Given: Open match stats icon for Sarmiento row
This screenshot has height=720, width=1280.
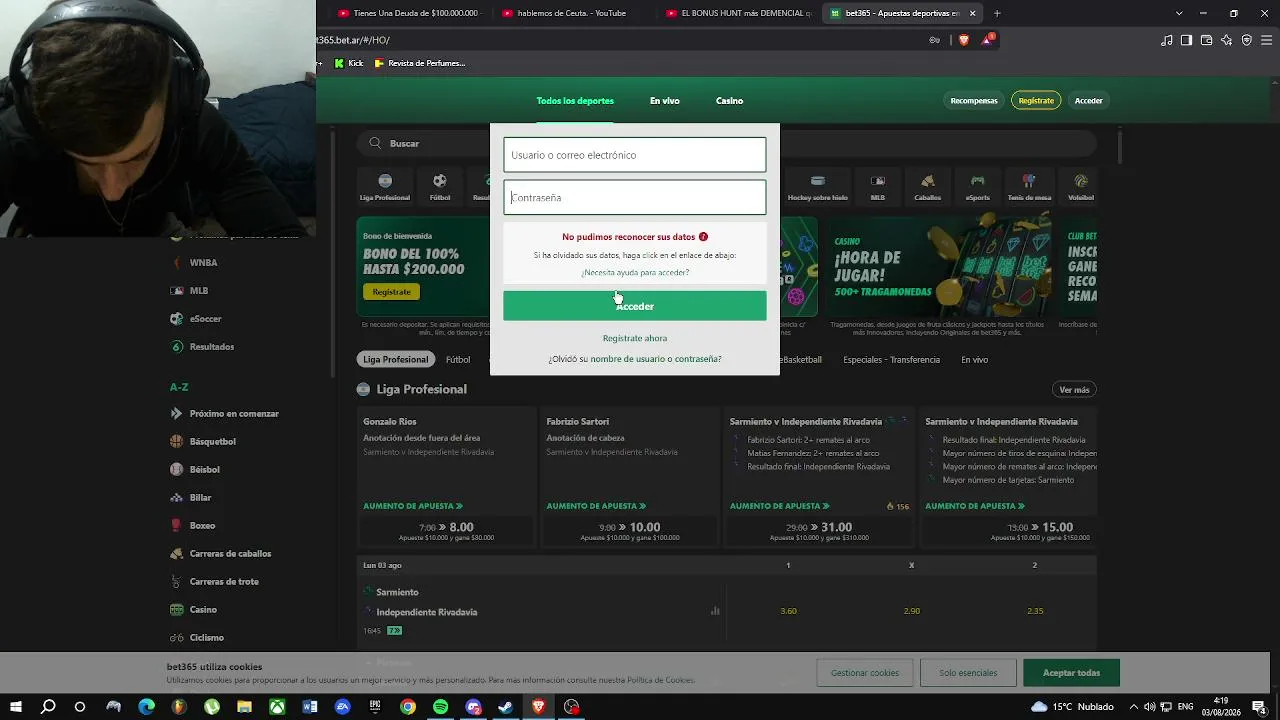Looking at the screenshot, I should coord(715,610).
